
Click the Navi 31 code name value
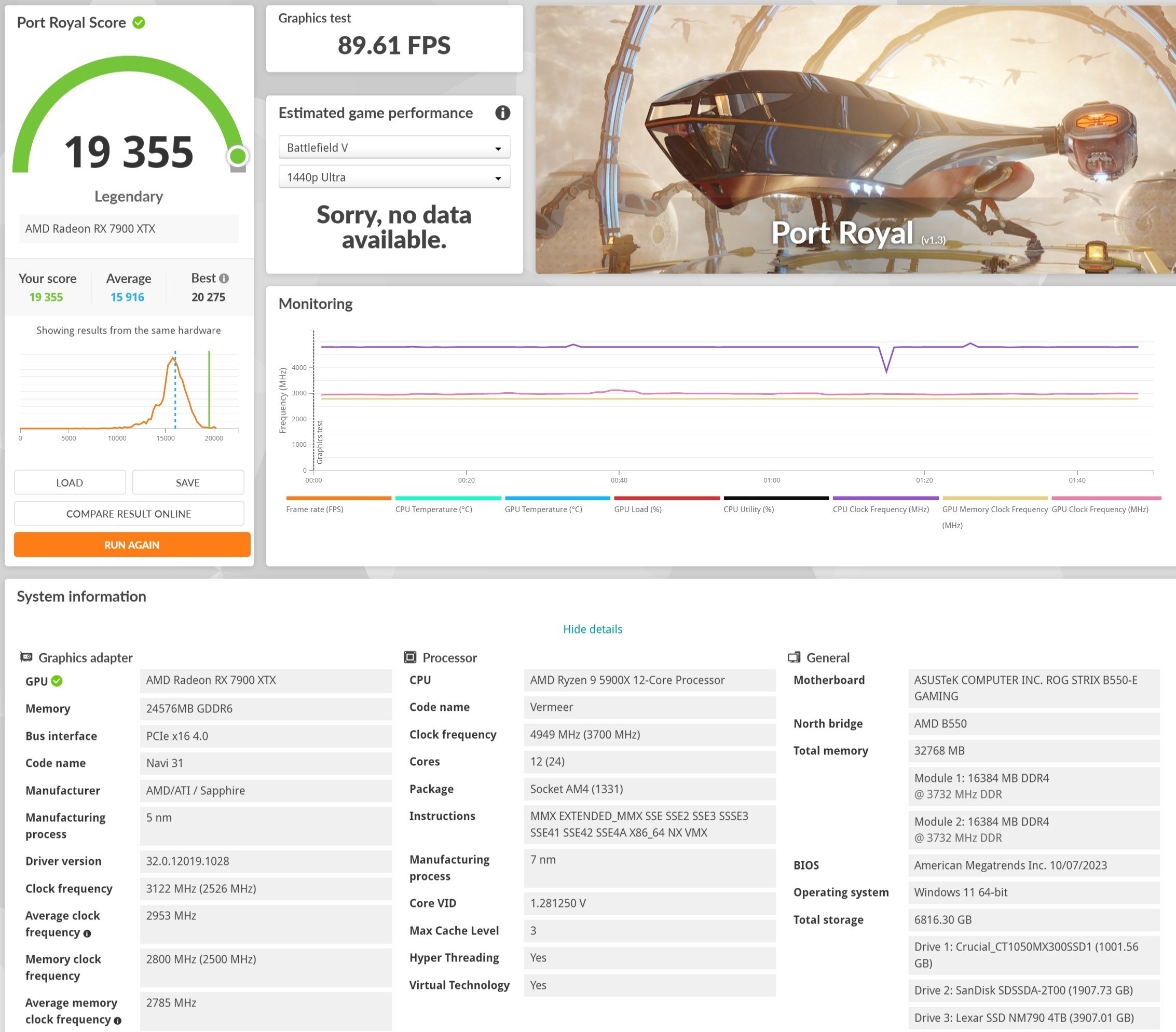click(266, 763)
